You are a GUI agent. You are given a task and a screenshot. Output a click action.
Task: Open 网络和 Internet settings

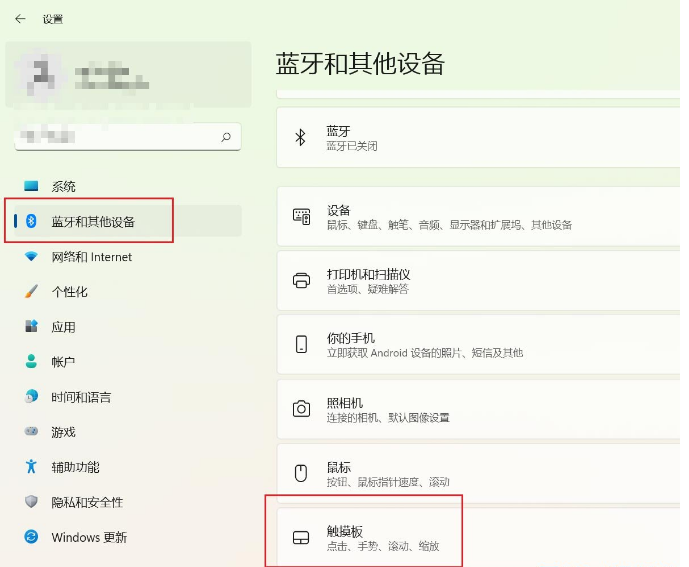point(91,257)
